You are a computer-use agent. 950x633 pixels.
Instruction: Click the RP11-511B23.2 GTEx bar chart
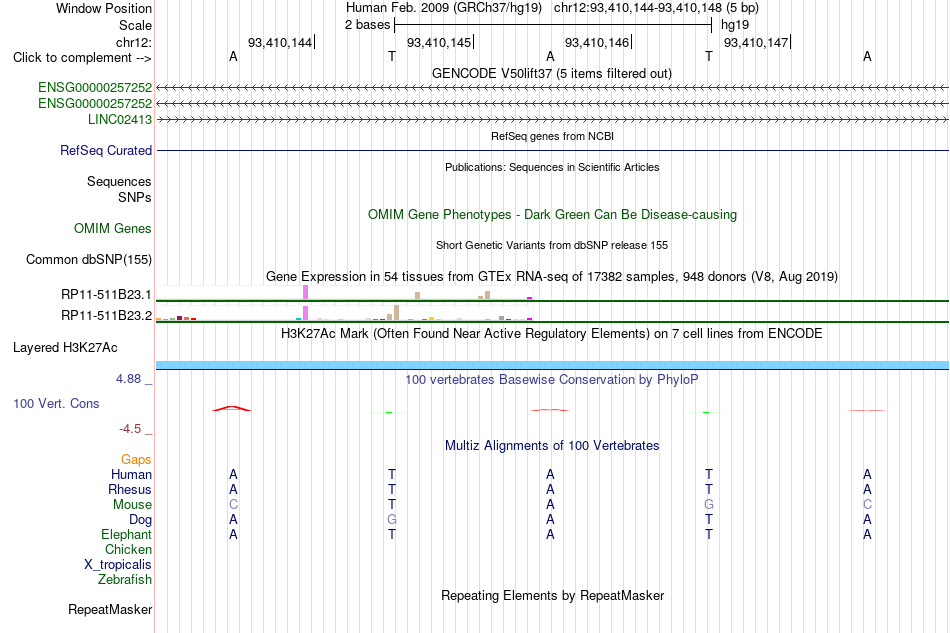[x=344, y=313]
